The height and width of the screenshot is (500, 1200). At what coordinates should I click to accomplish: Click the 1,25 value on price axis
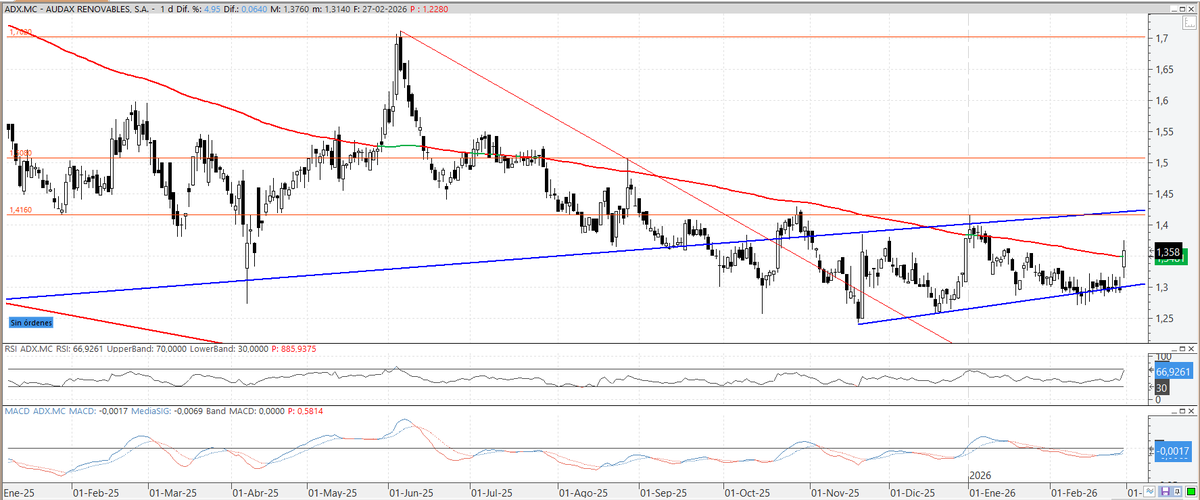tap(1164, 318)
